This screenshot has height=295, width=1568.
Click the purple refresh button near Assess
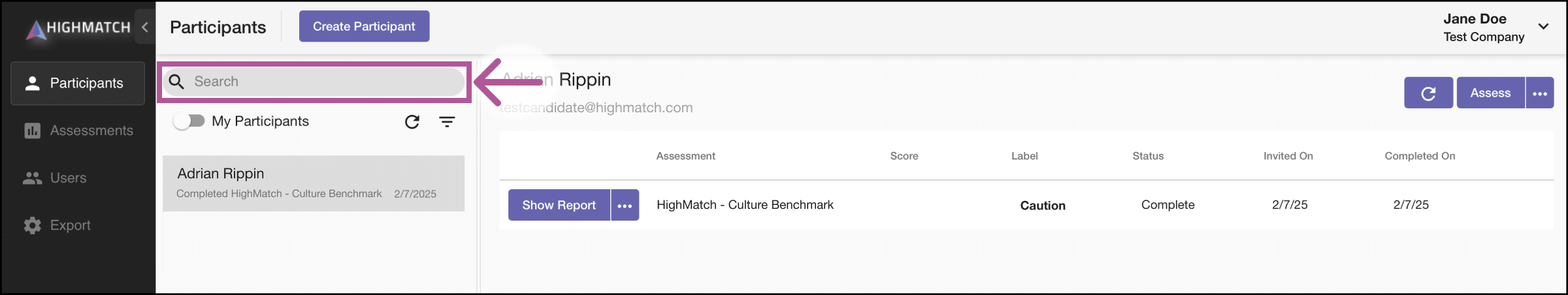click(x=1428, y=93)
